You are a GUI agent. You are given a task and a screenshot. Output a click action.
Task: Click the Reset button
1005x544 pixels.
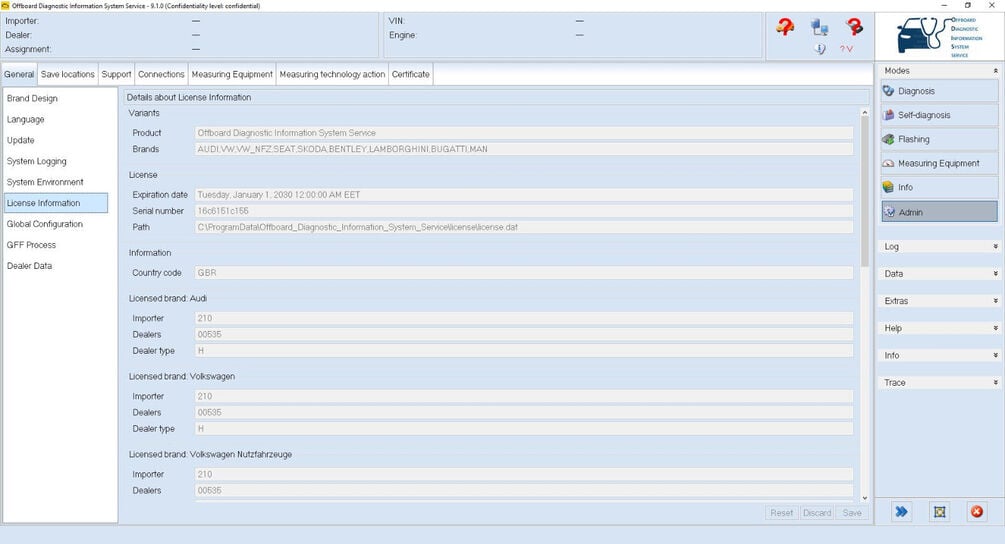pyautogui.click(x=782, y=513)
